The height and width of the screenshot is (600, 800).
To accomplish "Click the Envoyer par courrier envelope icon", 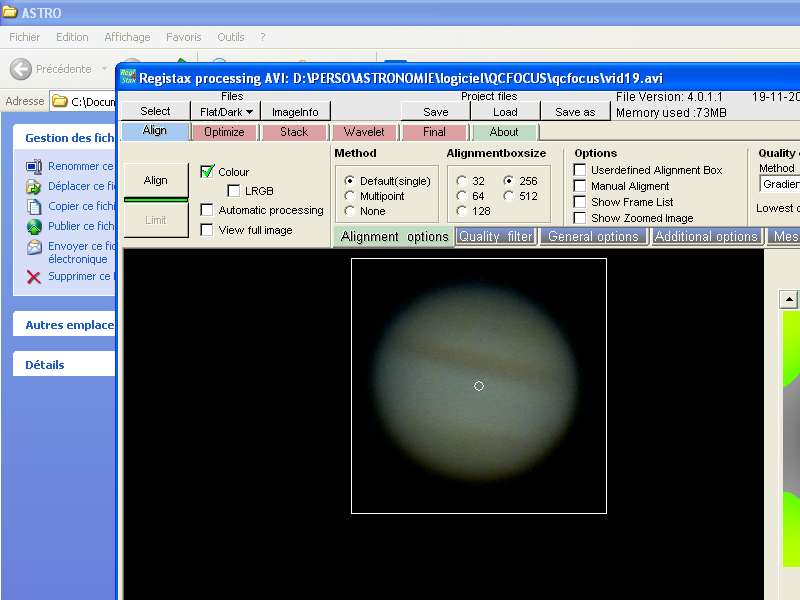I will pyautogui.click(x=34, y=247).
